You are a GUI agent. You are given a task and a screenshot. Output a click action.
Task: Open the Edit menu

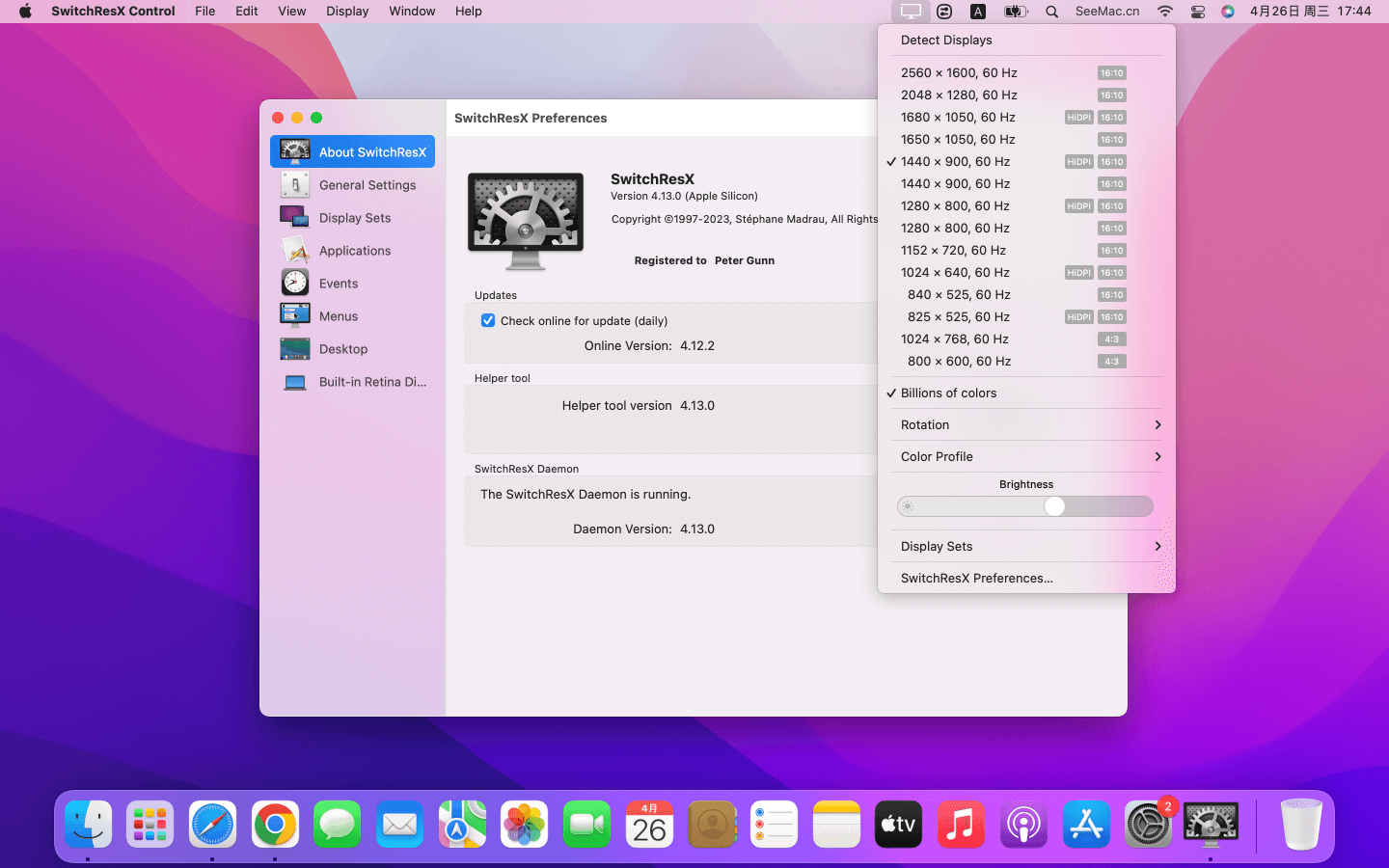point(247,12)
